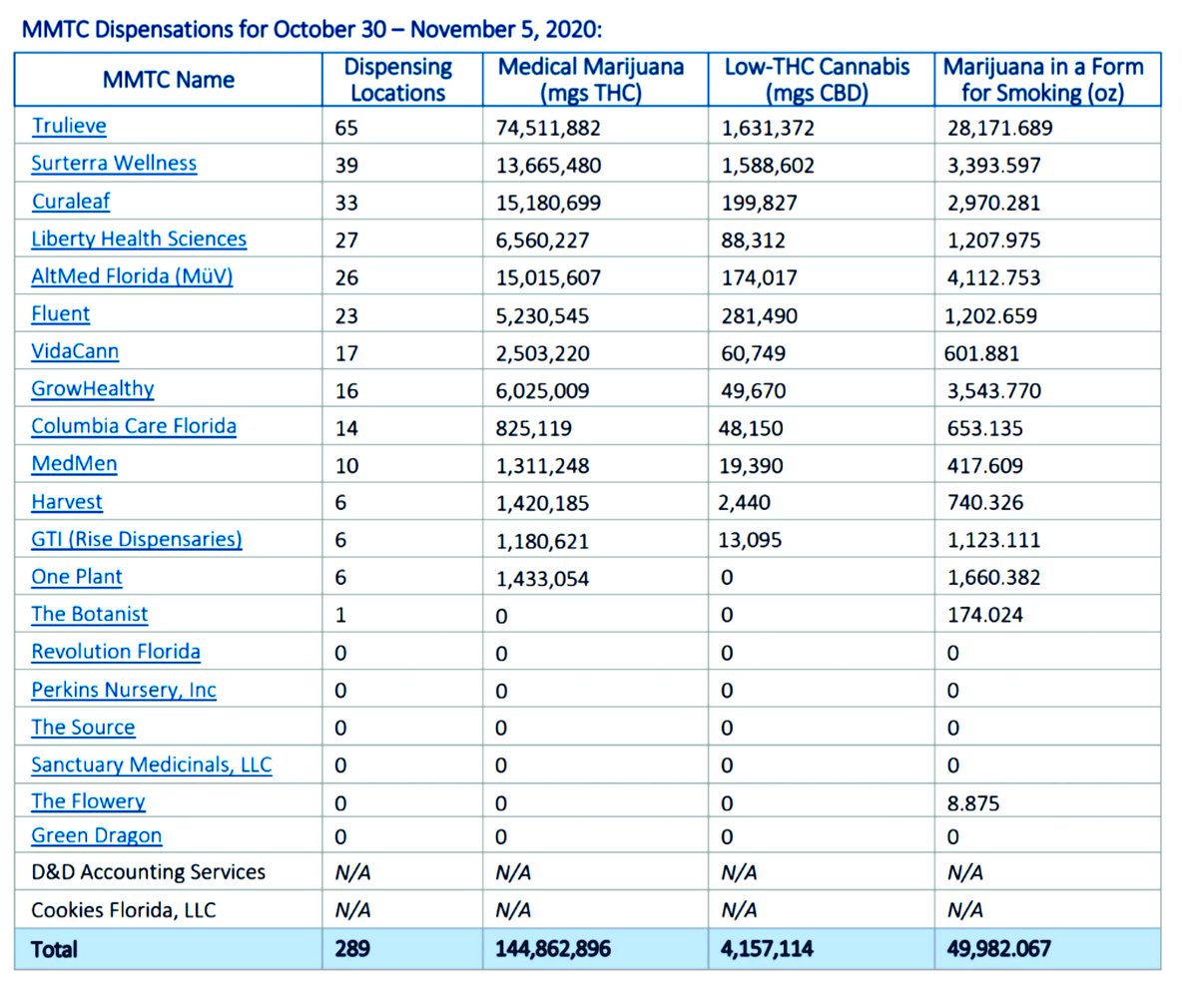1198x1008 pixels.
Task: Select the Total row label
Action: pos(54,949)
